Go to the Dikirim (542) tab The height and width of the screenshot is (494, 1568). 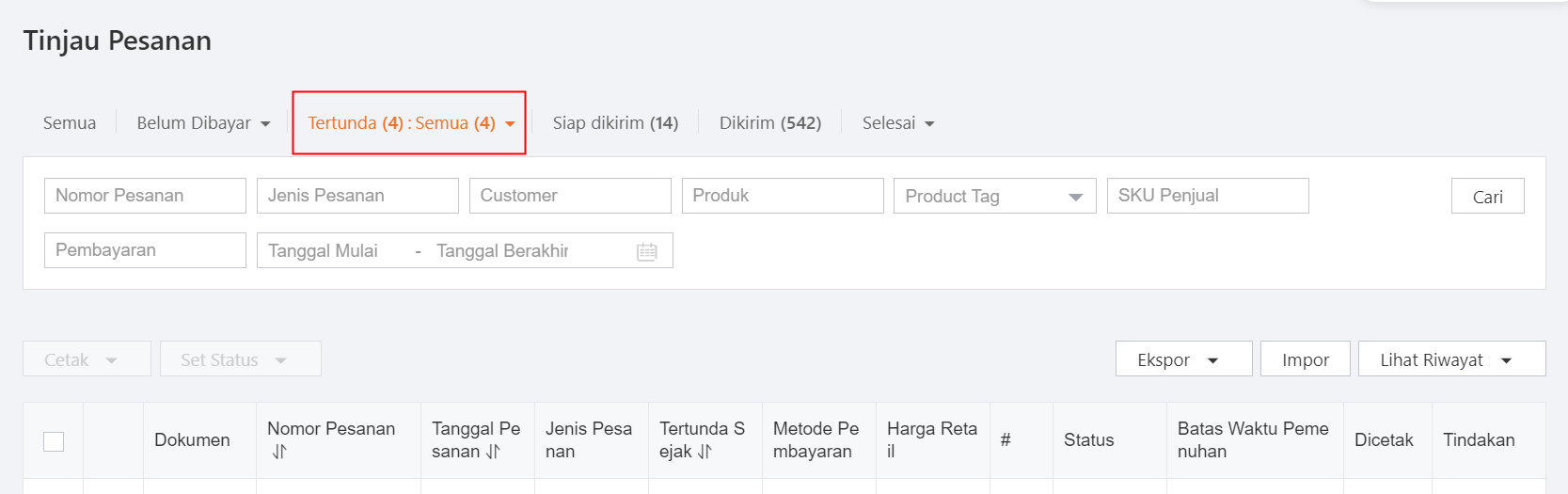[x=769, y=123]
